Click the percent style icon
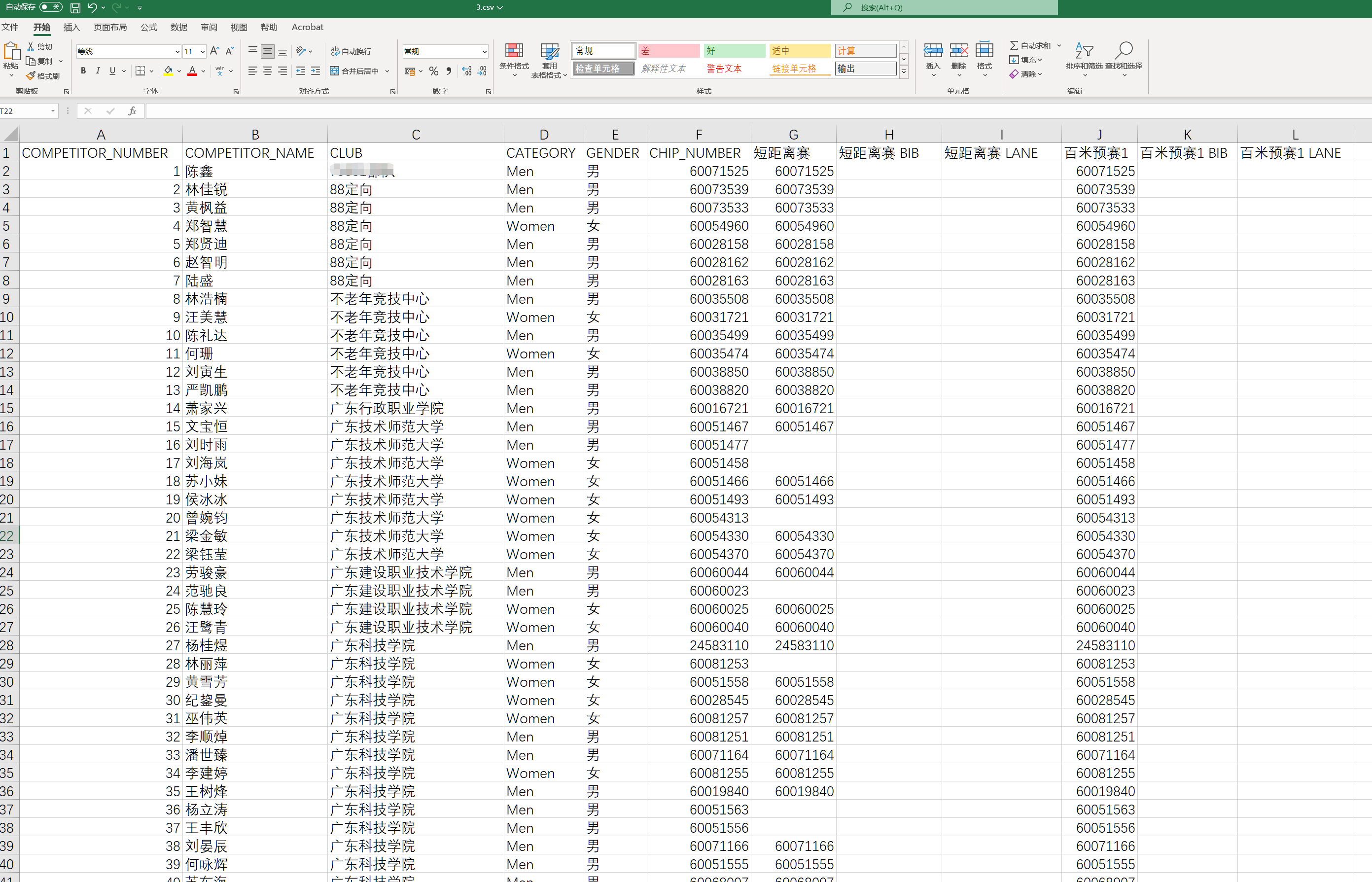The image size is (1372, 882). point(433,71)
